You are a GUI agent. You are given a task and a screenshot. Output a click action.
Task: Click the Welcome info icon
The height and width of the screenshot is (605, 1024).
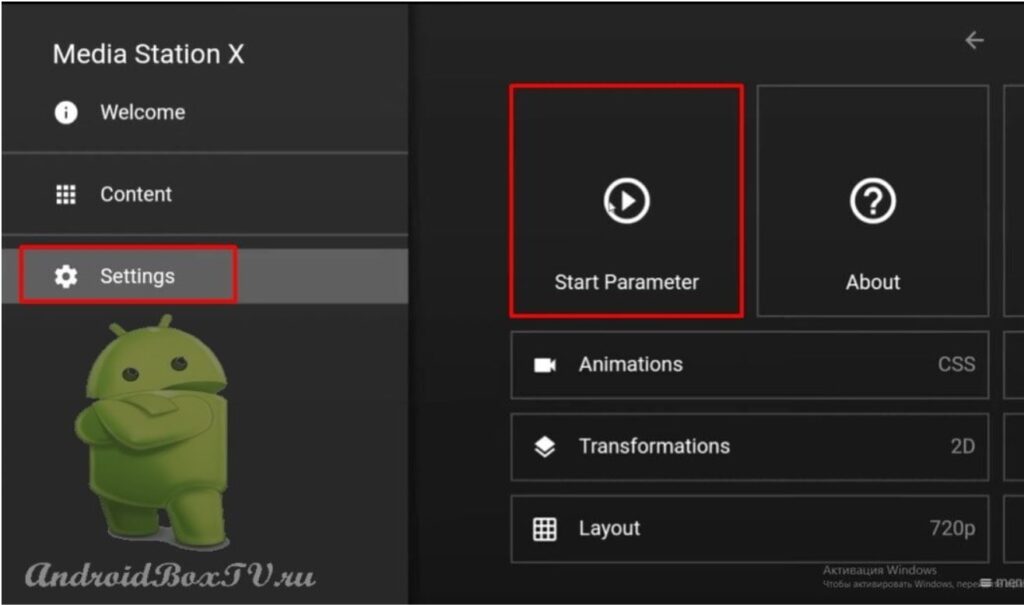65,112
